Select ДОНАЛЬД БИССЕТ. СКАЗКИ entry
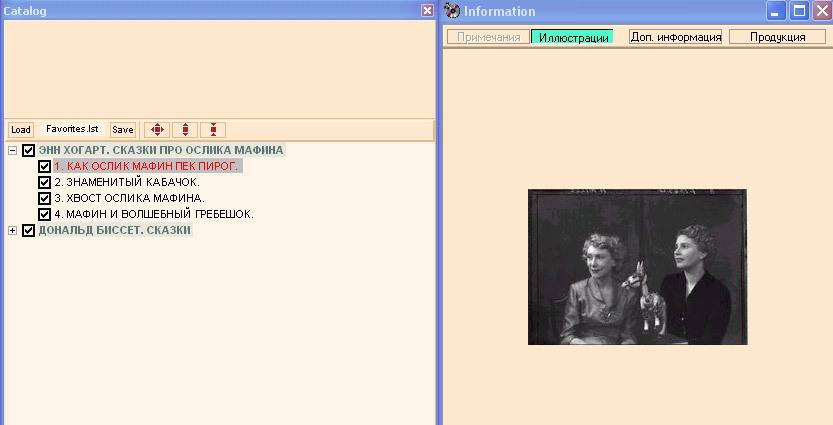Viewport: 833px width, 425px height. click(114, 230)
